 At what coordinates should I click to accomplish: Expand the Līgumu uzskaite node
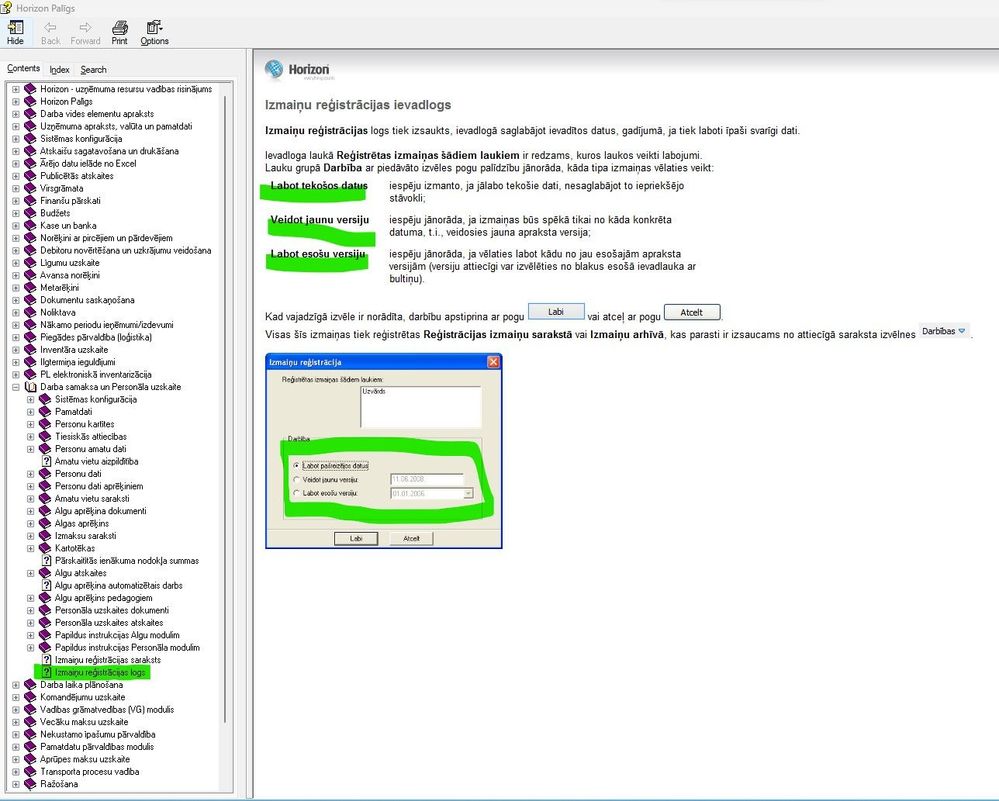(x=15, y=263)
